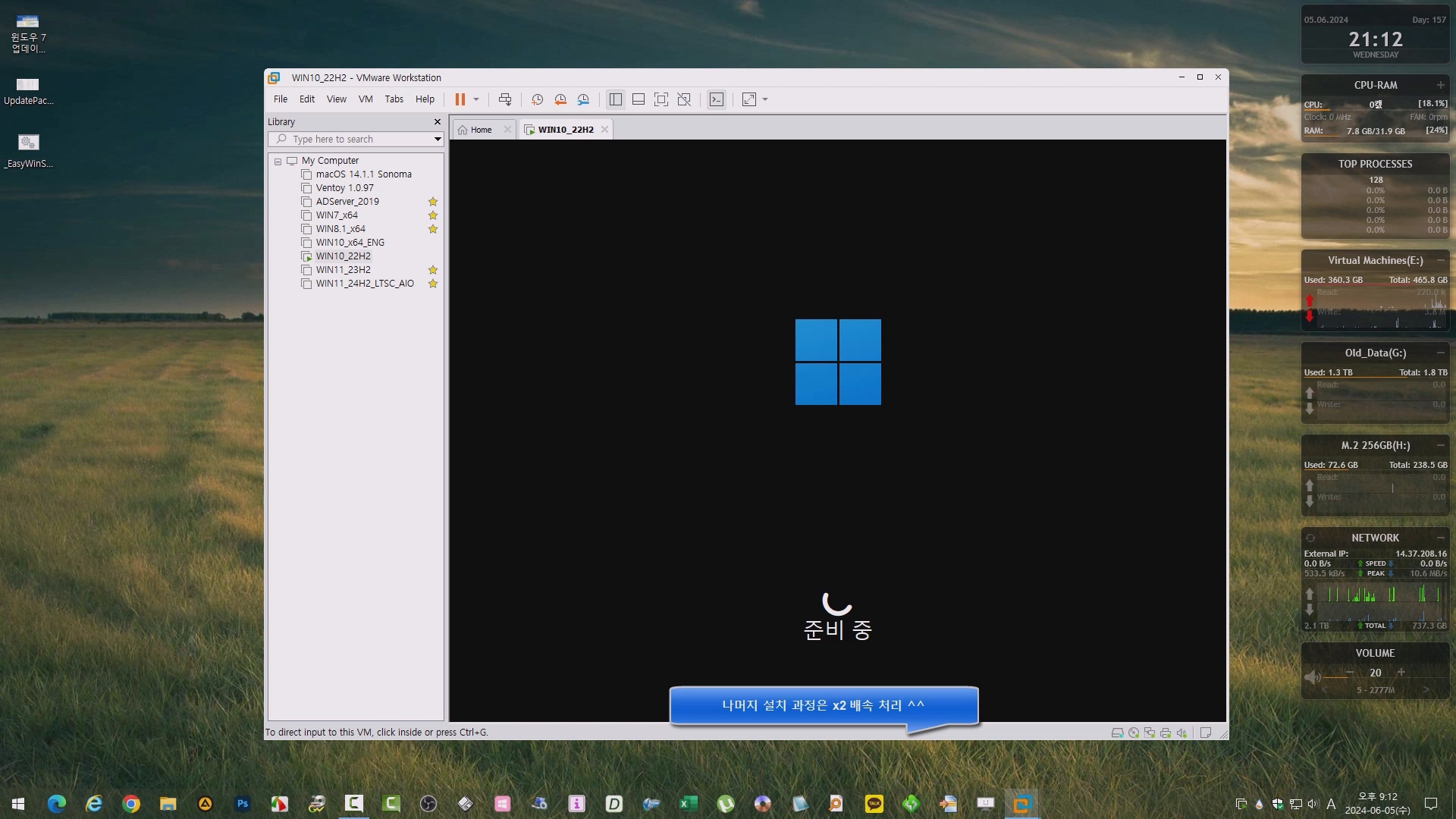
Task: Select macOS 14.1.1 Sonoma VM entry
Action: click(x=363, y=174)
